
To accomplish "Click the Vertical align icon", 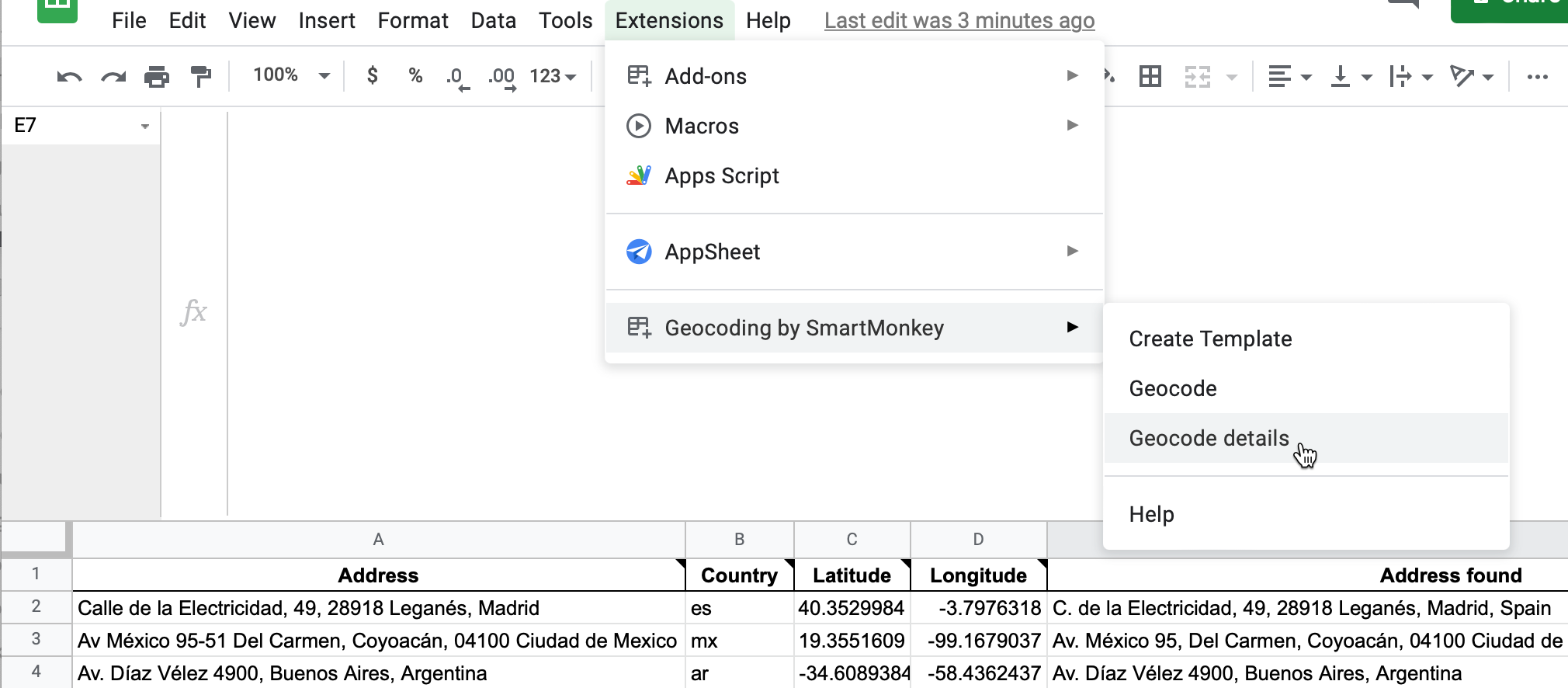I will [1341, 76].
